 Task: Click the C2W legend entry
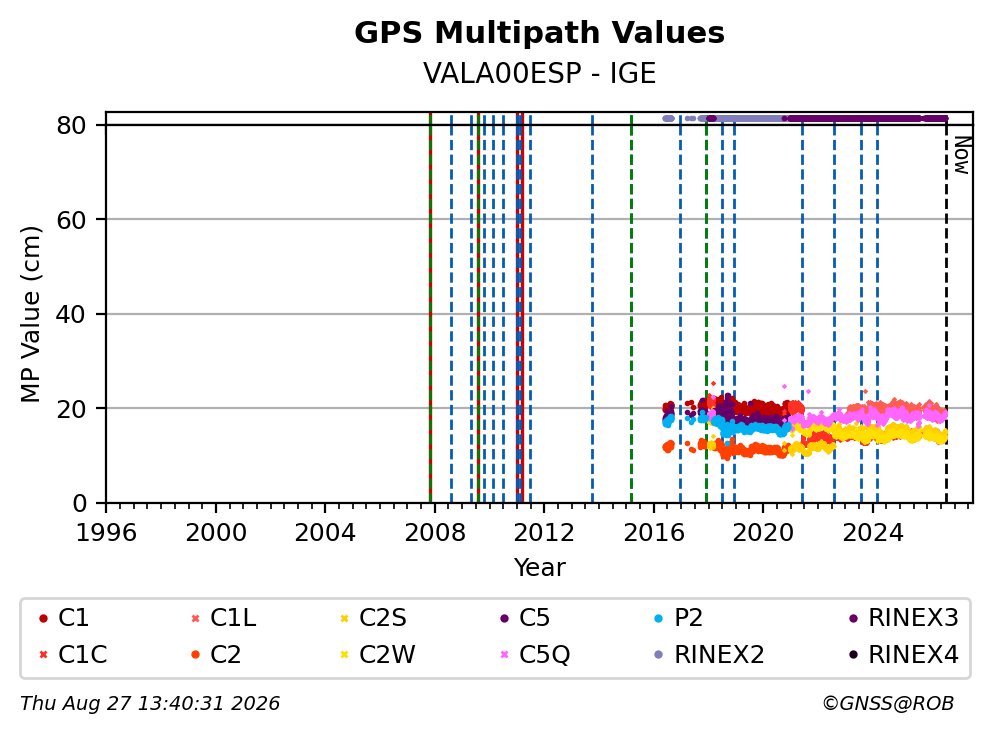coord(377,655)
